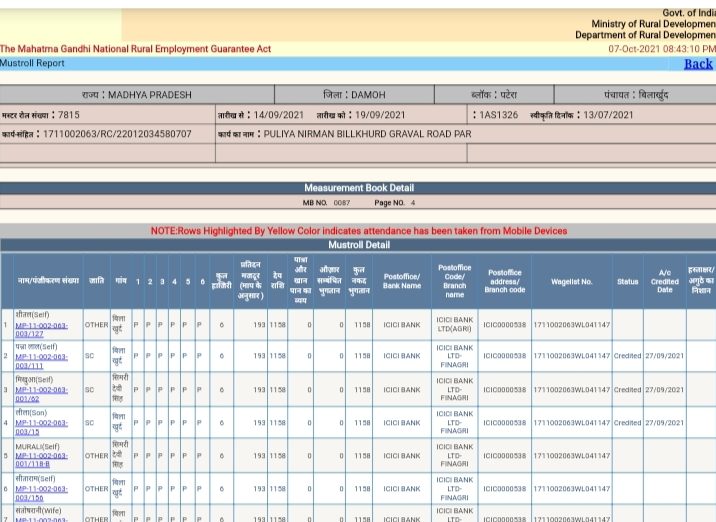Viewport: 716px width, 522px height.
Task: Click Mahatma Gandhi NREGA Act title text
Action: click(x=136, y=49)
